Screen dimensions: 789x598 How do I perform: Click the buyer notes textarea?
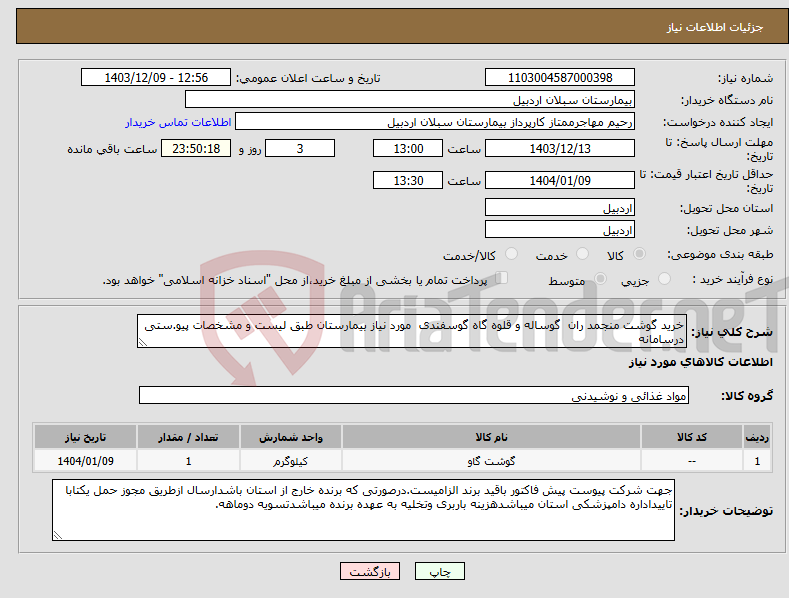pos(363,510)
